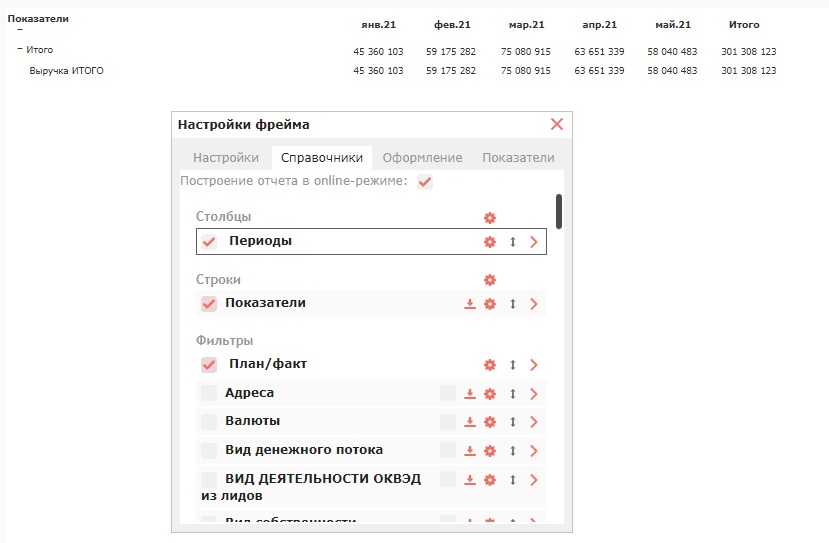Expand Вид денежного потока chevron arrow
This screenshot has width=829, height=543.
[534, 451]
